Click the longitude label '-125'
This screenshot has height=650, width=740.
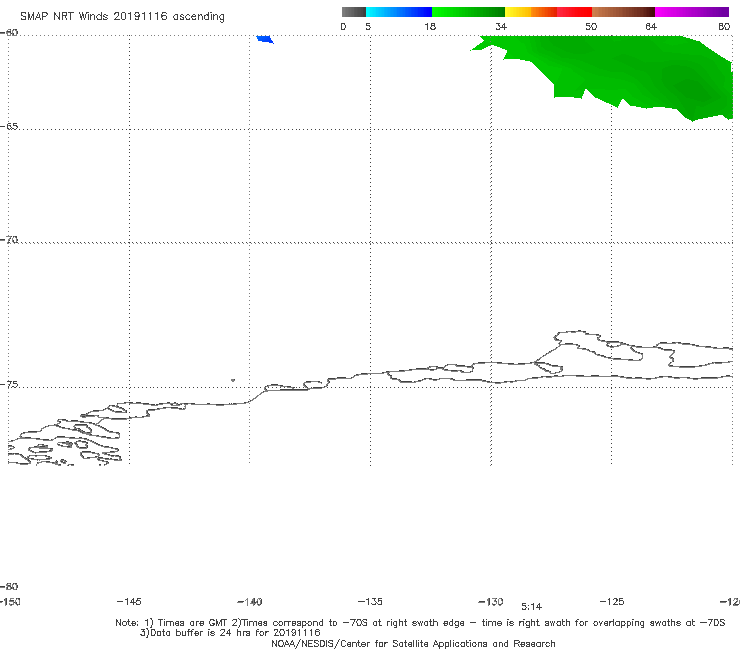point(612,602)
